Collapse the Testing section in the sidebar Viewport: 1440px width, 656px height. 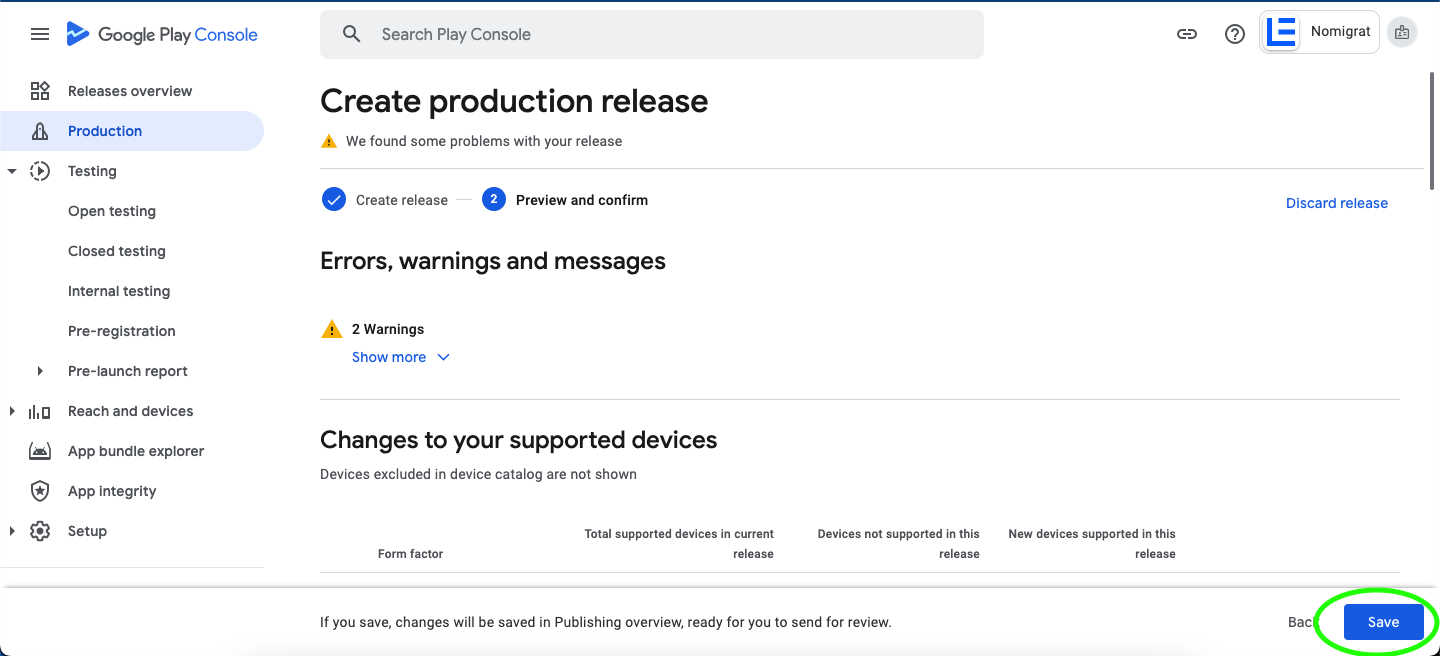click(x=12, y=171)
